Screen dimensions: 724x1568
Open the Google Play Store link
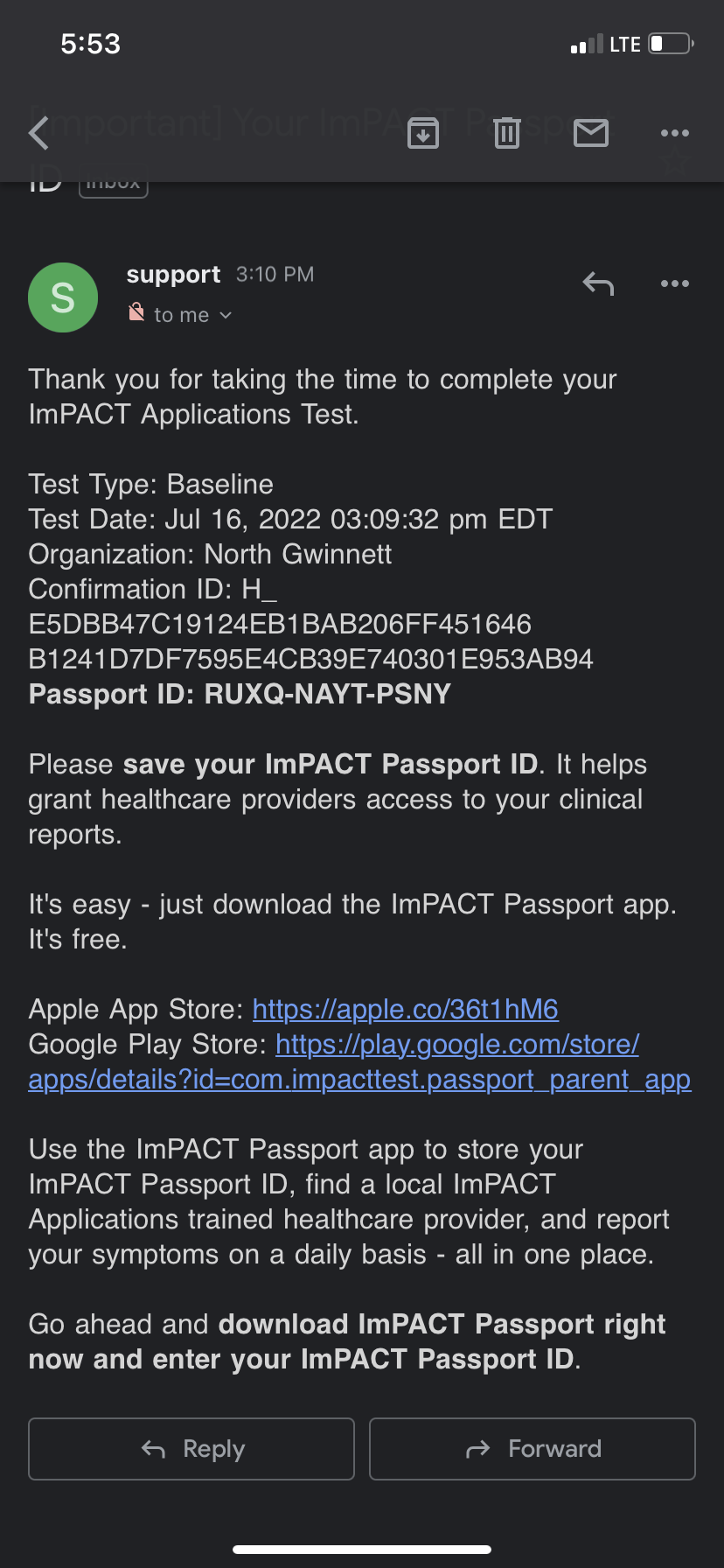coord(359,1061)
